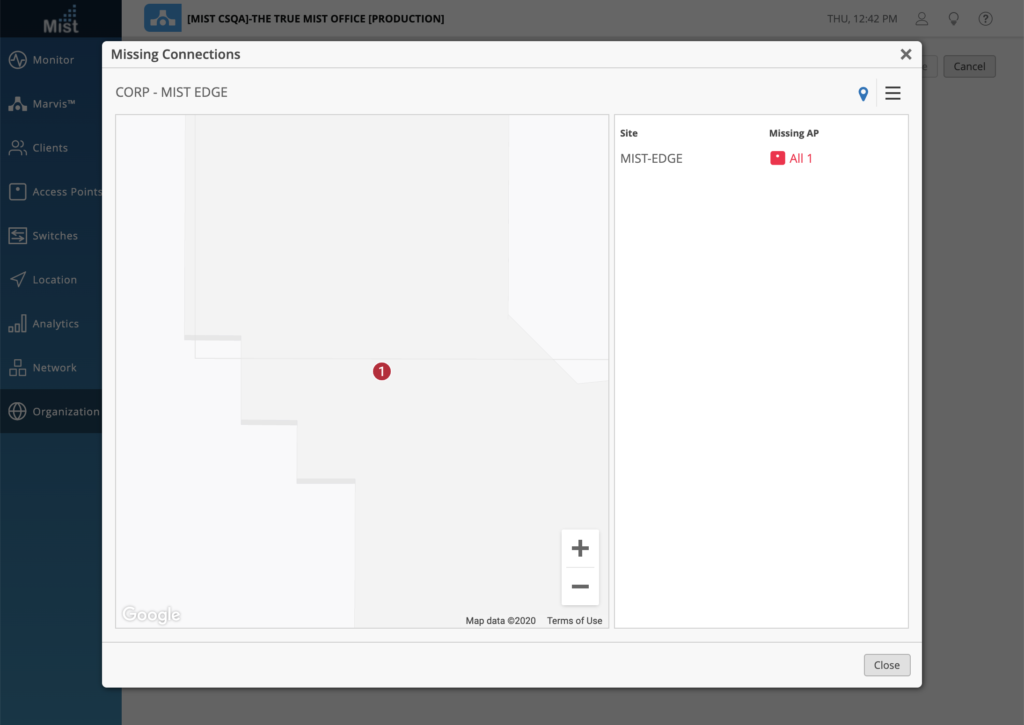The height and width of the screenshot is (725, 1024).
Task: Click the Network blocks icon
Action: pos(18,368)
